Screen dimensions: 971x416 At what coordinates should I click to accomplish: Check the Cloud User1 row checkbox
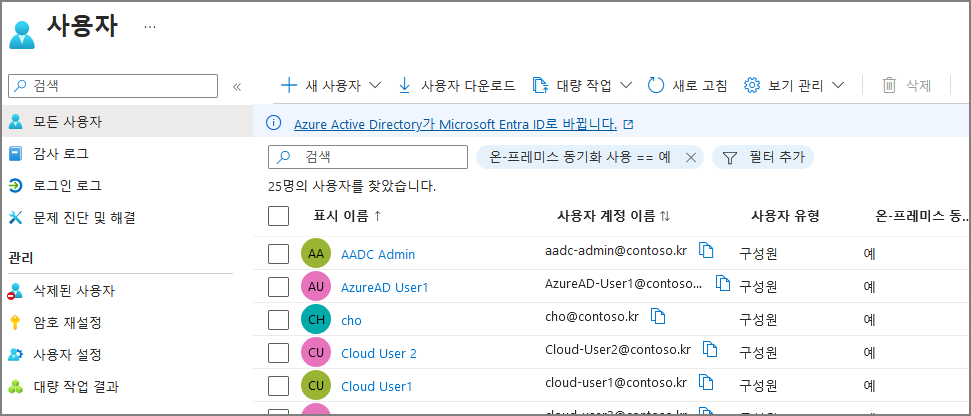(x=279, y=386)
